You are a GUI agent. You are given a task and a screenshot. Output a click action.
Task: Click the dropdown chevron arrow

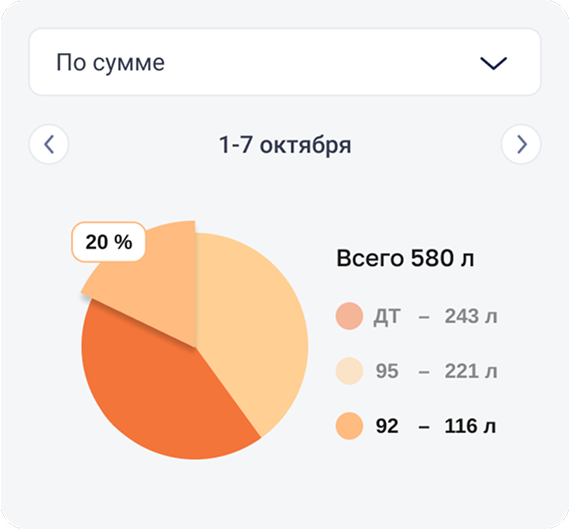click(x=493, y=63)
